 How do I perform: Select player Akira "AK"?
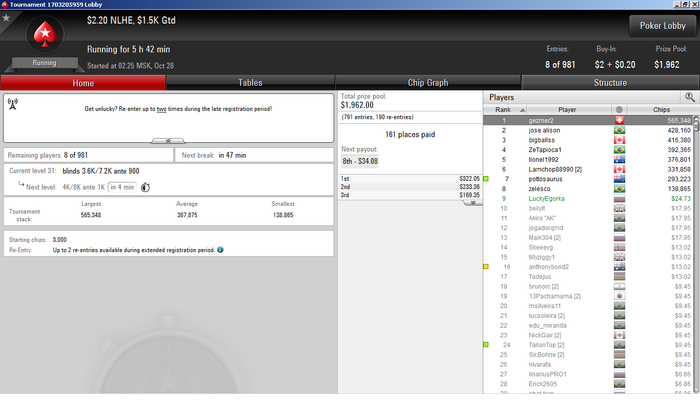(542, 218)
